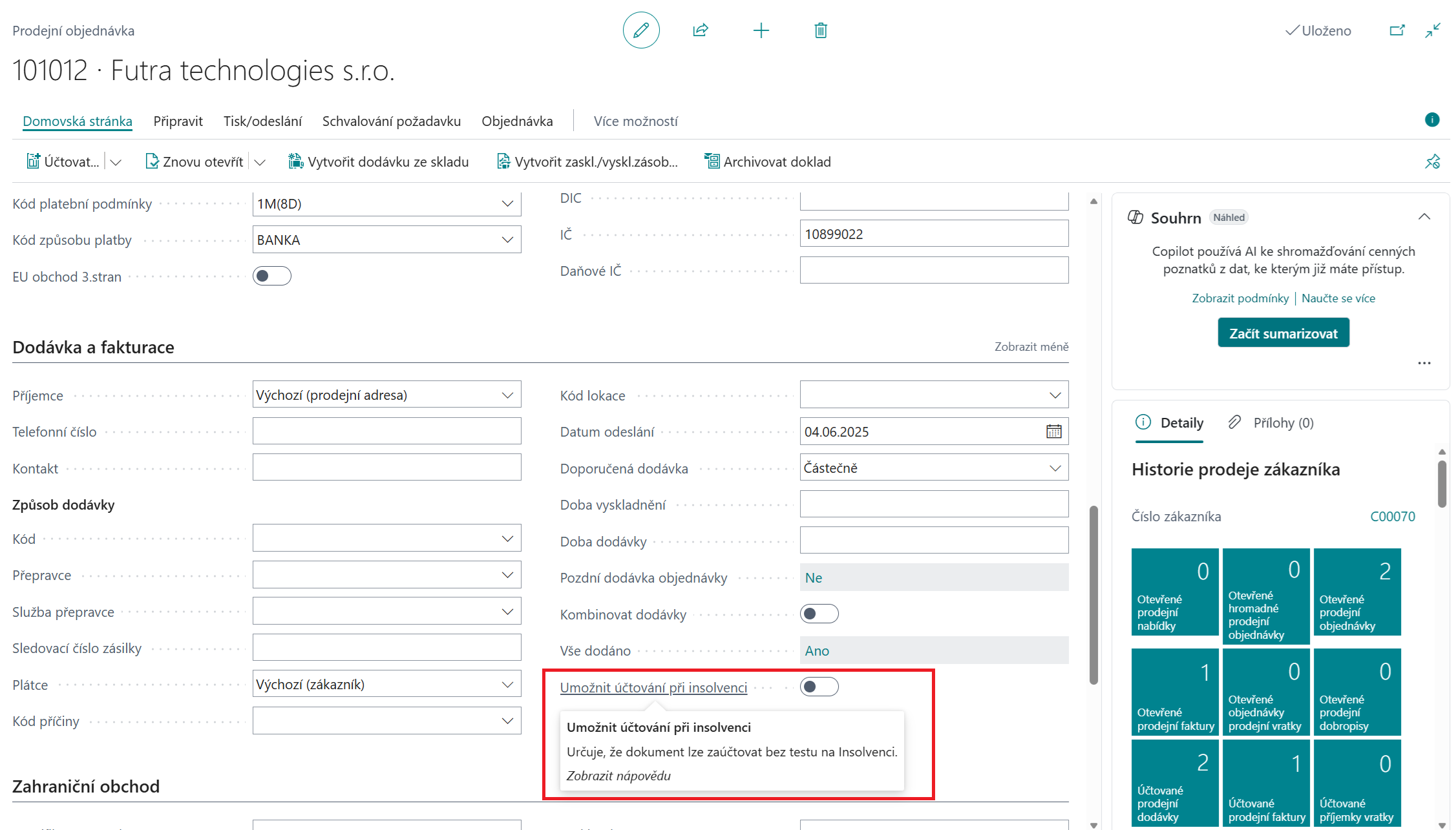Select the pencil edit icon
1456x830 pixels.
click(x=641, y=30)
